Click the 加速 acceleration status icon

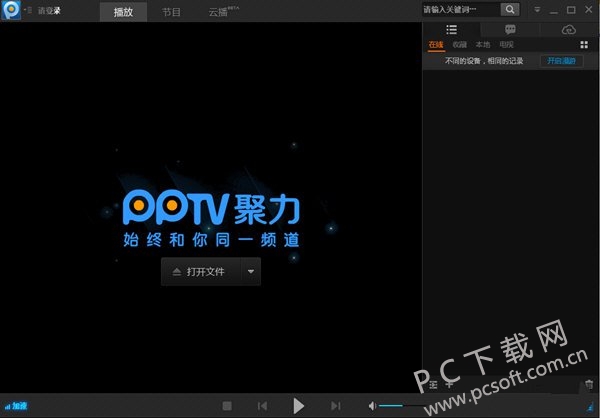pyautogui.click(x=16, y=406)
